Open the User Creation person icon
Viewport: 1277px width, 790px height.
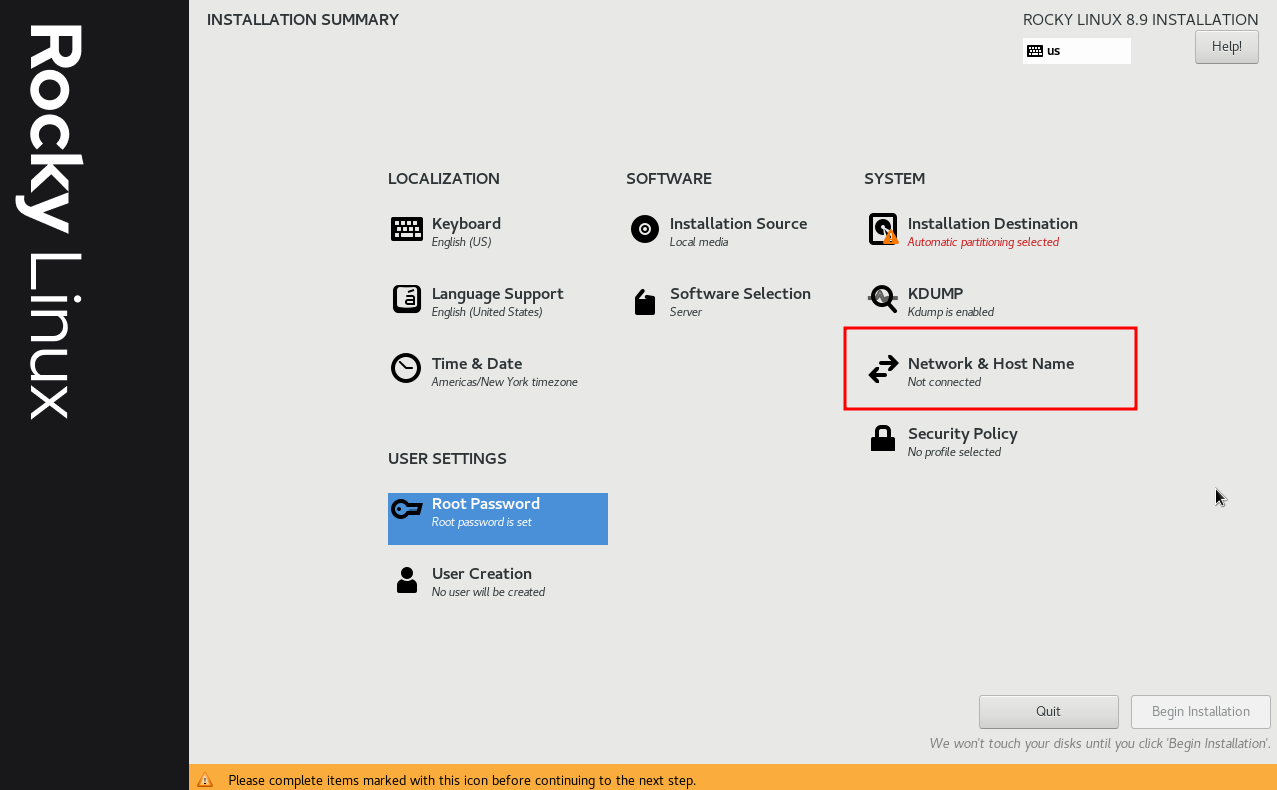click(407, 580)
